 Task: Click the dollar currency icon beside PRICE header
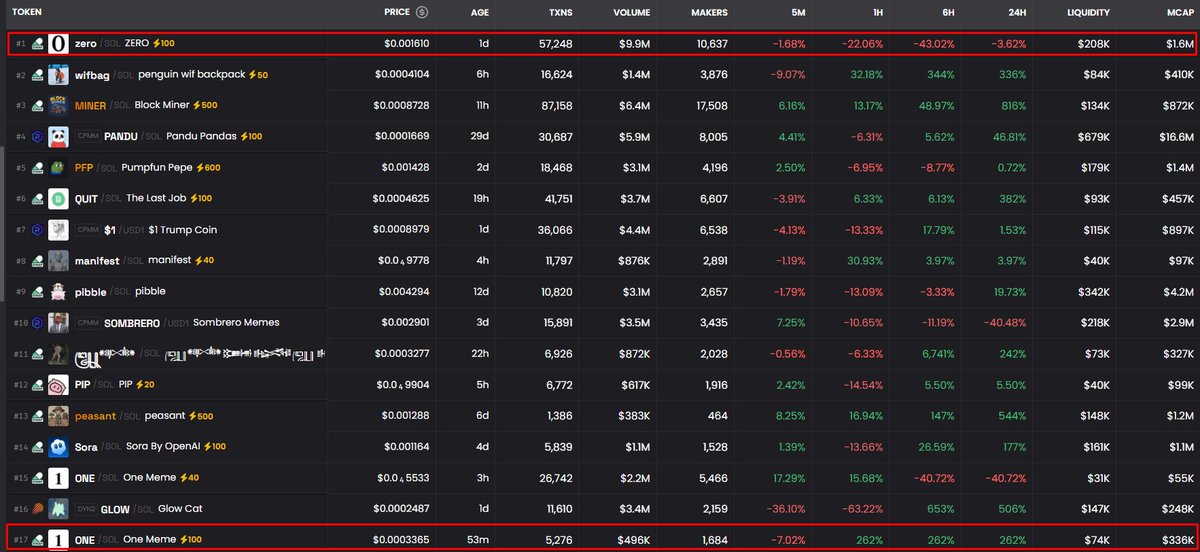point(422,13)
